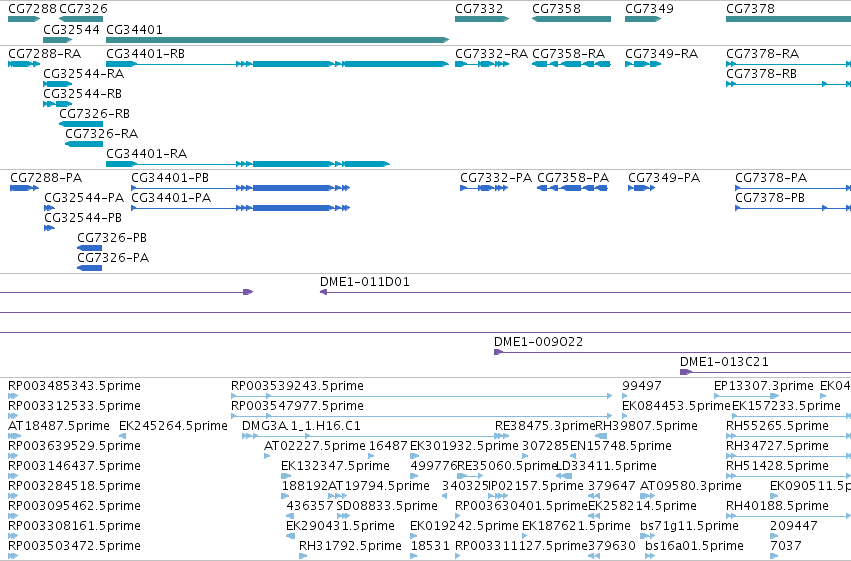Screen dimensions: 851x561
Task: Click transcript CG32544-RB
Action: (82, 94)
